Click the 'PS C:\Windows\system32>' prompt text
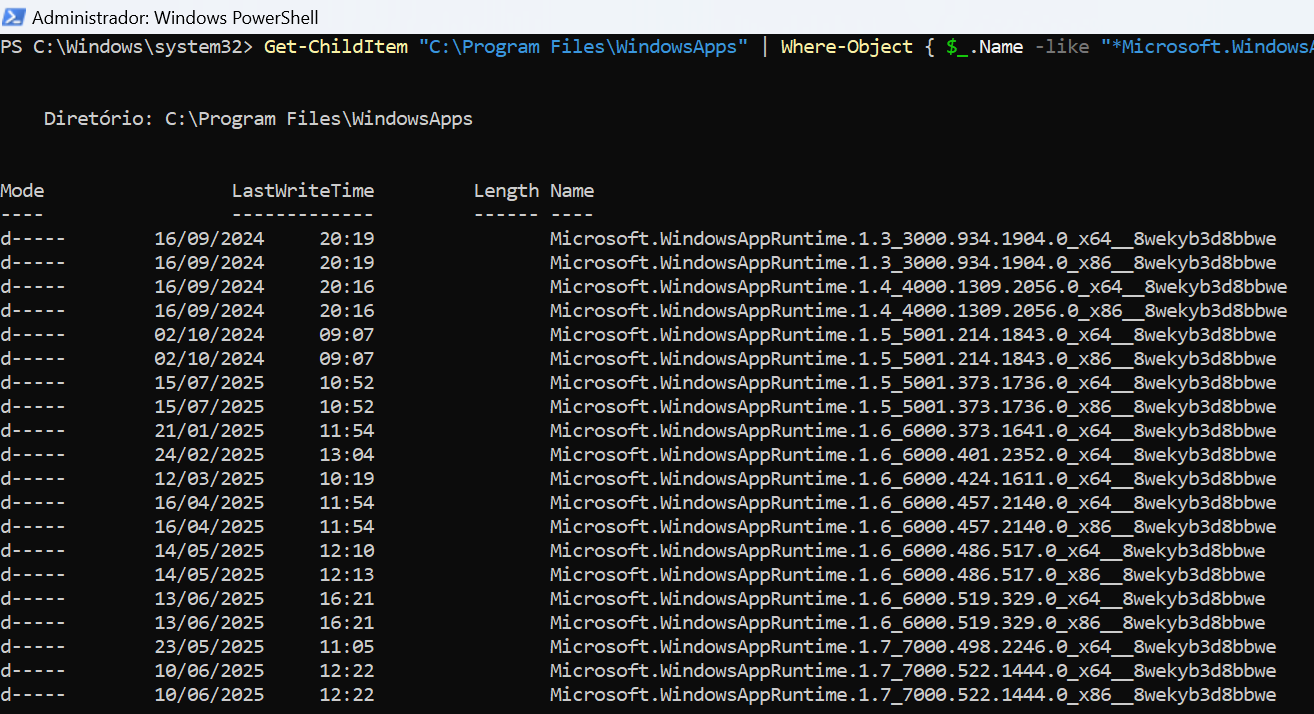 pyautogui.click(x=127, y=47)
